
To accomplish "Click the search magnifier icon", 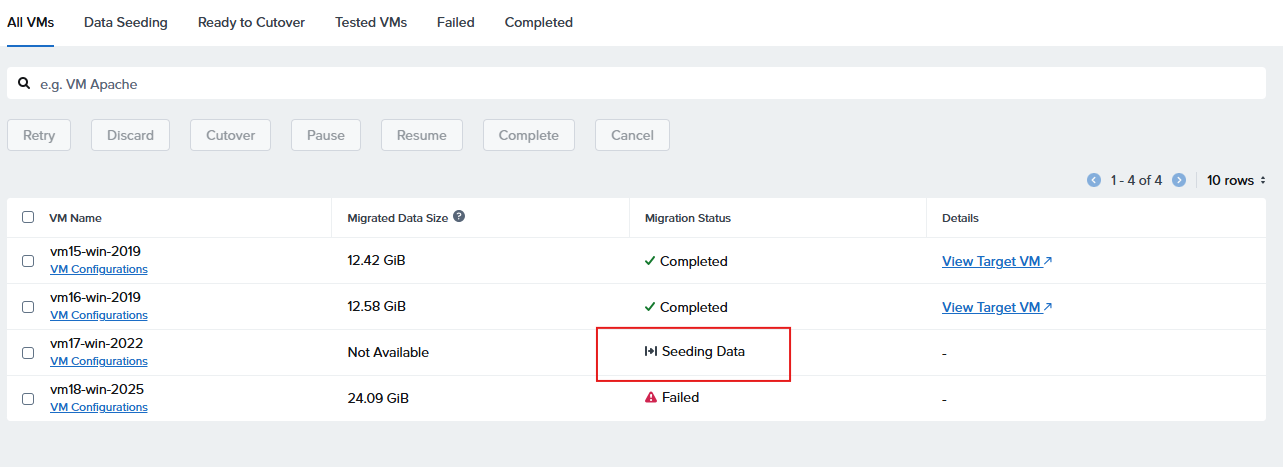I will 24,84.
